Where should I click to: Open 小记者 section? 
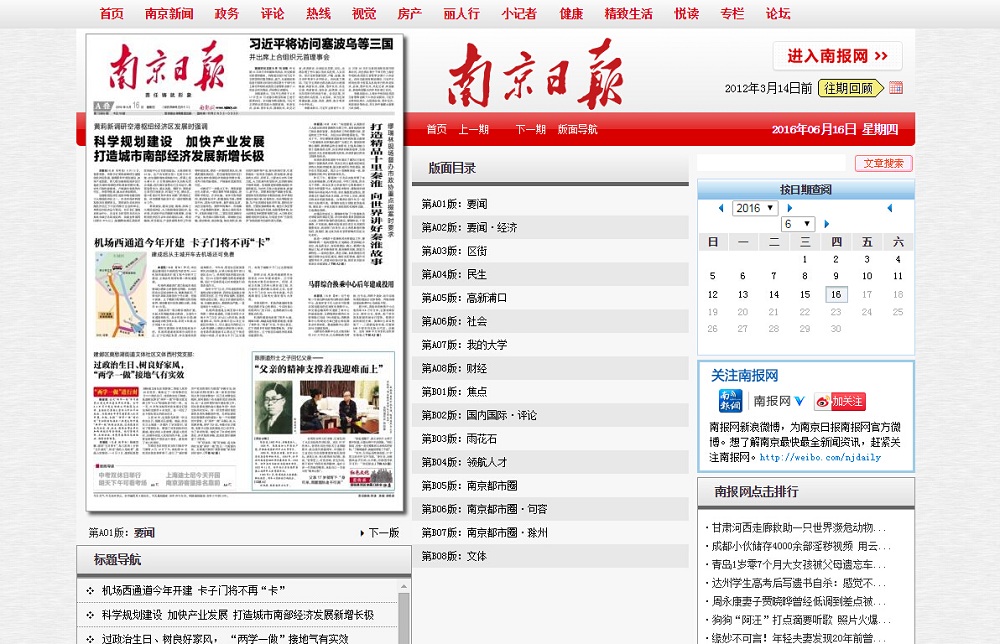click(x=519, y=13)
